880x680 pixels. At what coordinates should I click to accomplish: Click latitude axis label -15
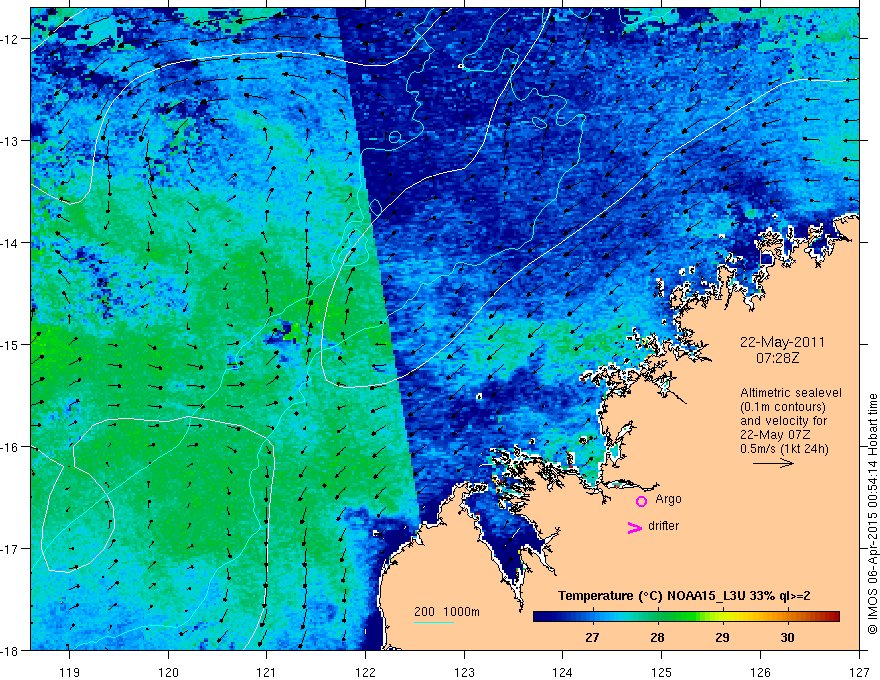(x=11, y=344)
